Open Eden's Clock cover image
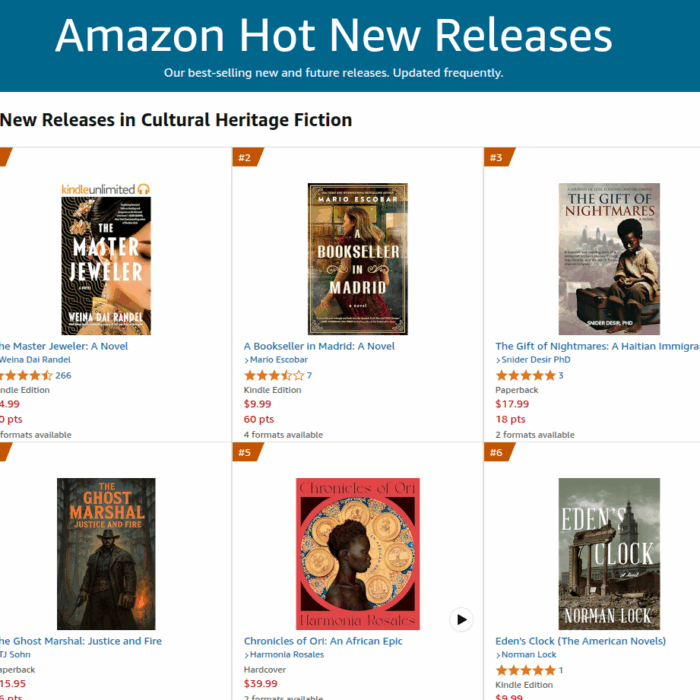The image size is (700, 700). [609, 554]
